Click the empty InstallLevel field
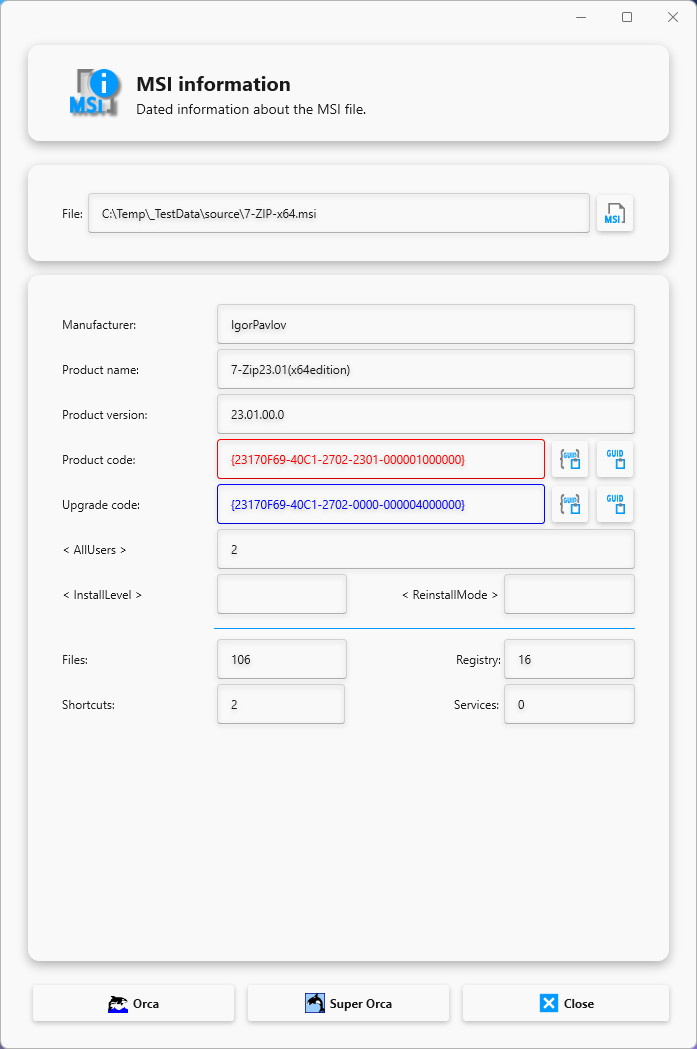This screenshot has height=1049, width=697. (x=282, y=594)
